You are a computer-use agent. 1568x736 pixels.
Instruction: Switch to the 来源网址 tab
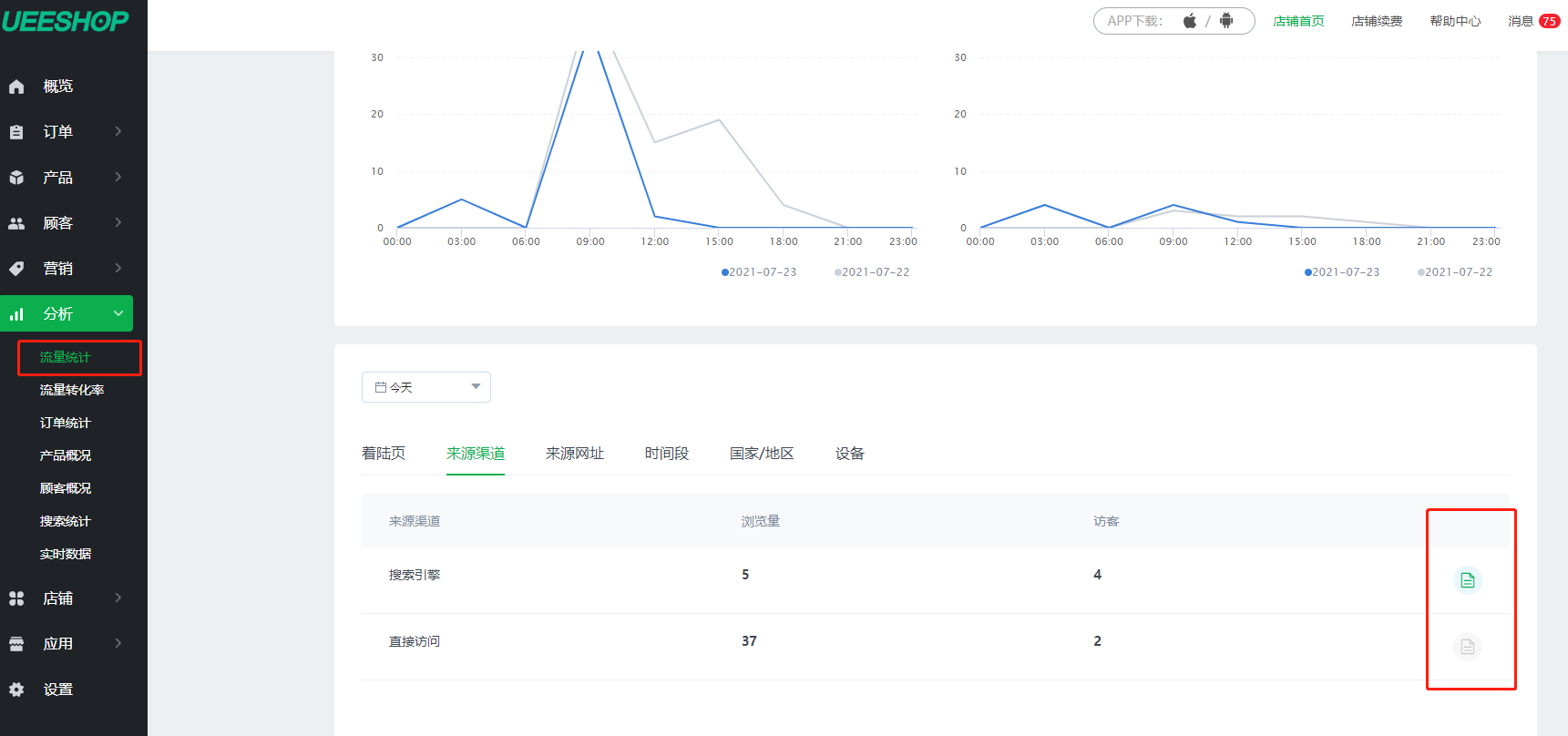click(574, 454)
